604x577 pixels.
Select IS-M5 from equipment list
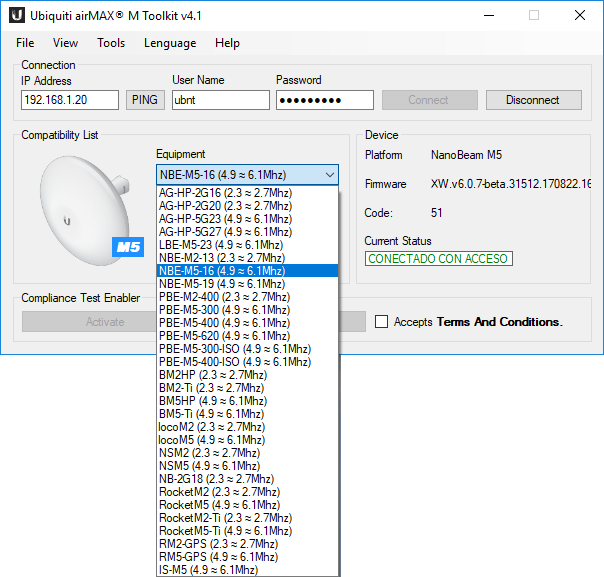(248, 570)
